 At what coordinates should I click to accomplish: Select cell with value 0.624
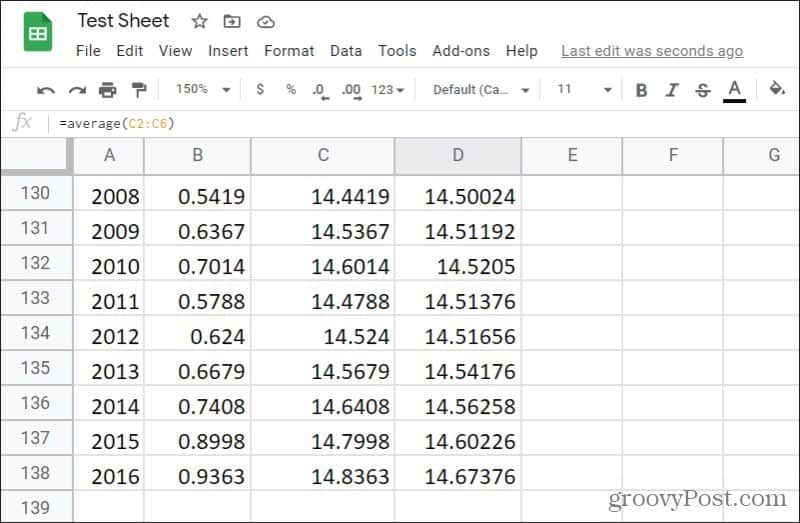(198, 334)
